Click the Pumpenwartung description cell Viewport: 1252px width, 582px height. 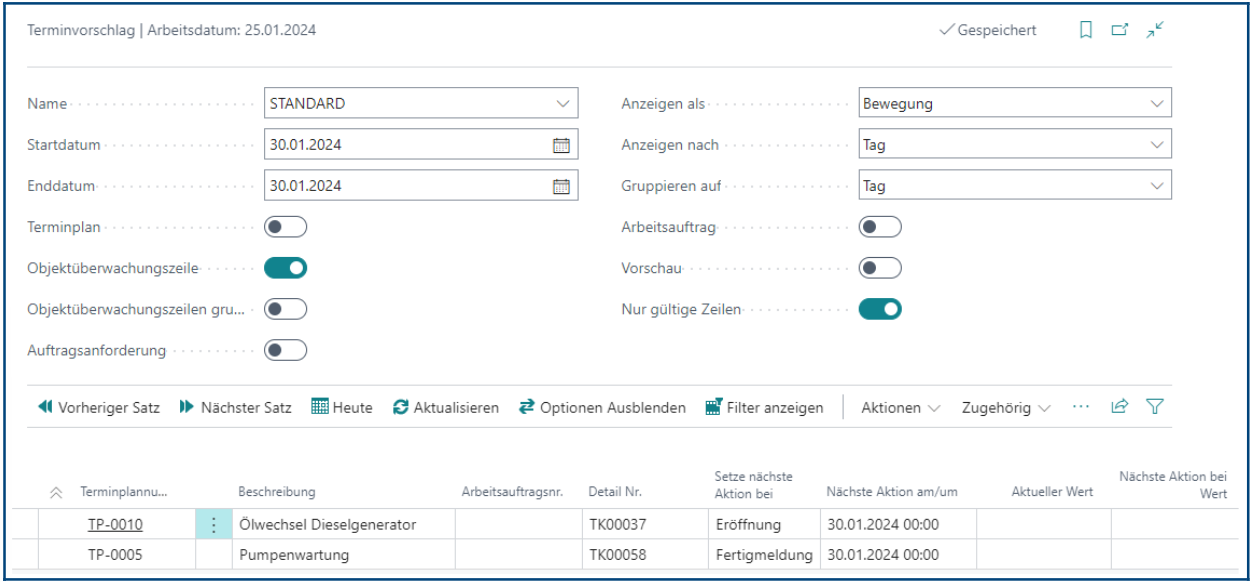click(x=343, y=555)
